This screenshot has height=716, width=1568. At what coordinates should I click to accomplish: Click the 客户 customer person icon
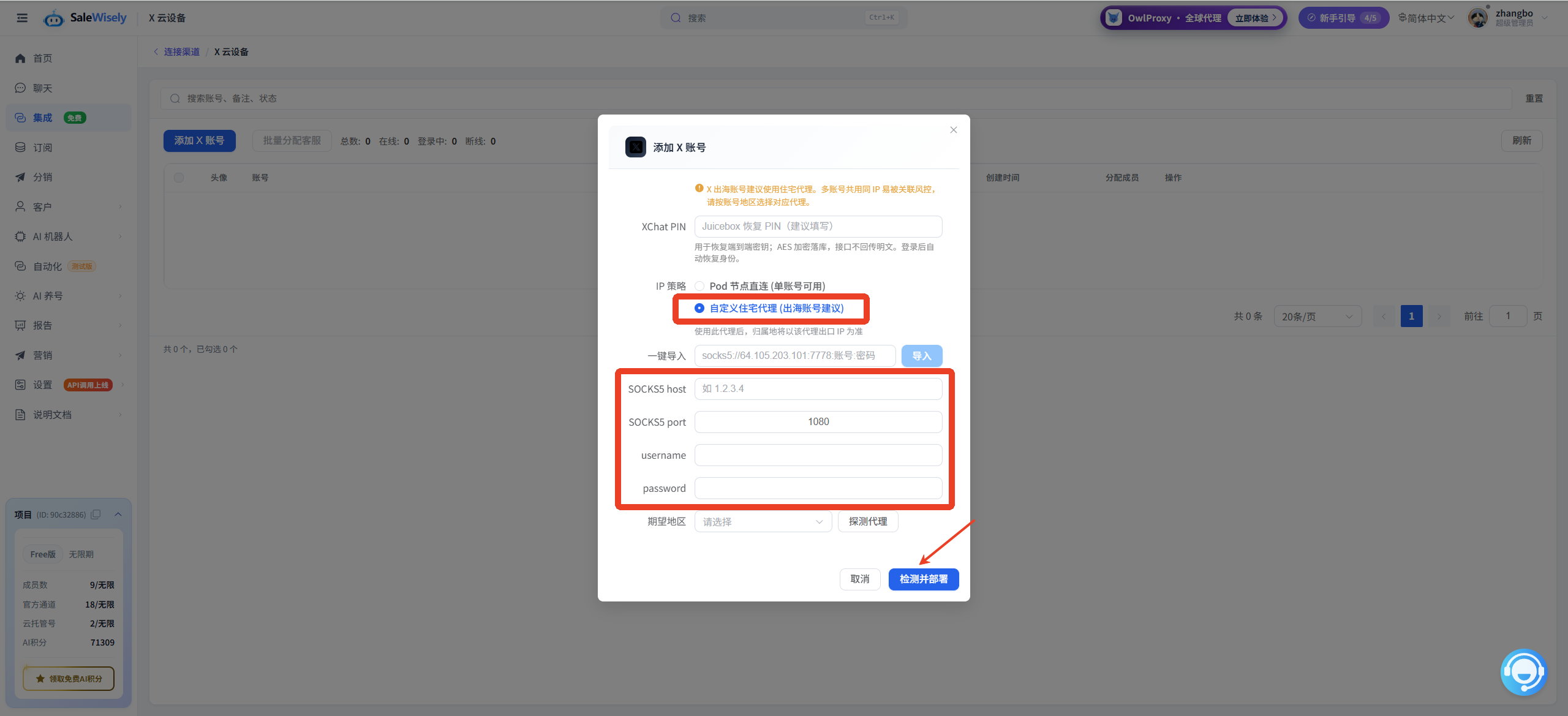tap(20, 207)
